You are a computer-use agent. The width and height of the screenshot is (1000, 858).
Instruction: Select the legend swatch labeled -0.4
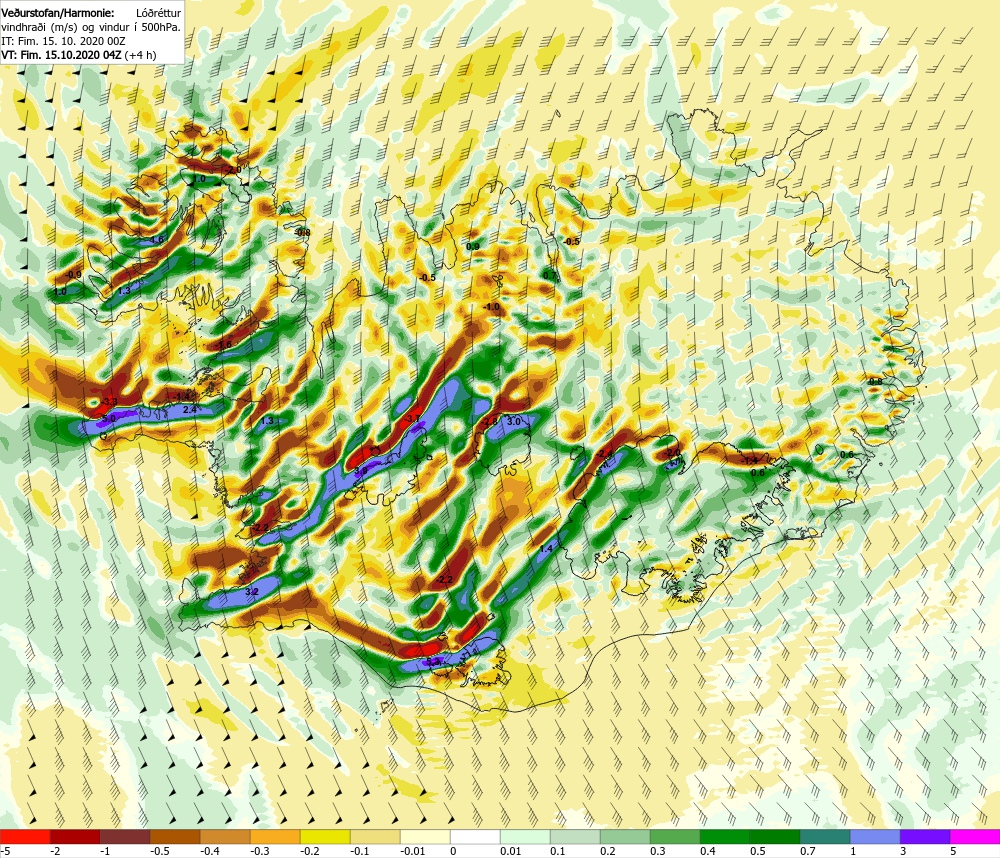225,836
